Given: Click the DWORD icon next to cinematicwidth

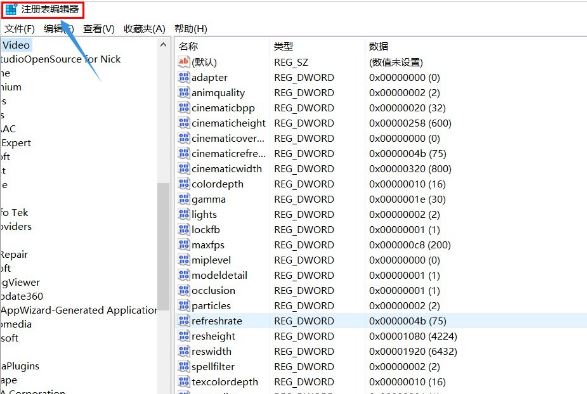Looking at the screenshot, I should tap(183, 168).
